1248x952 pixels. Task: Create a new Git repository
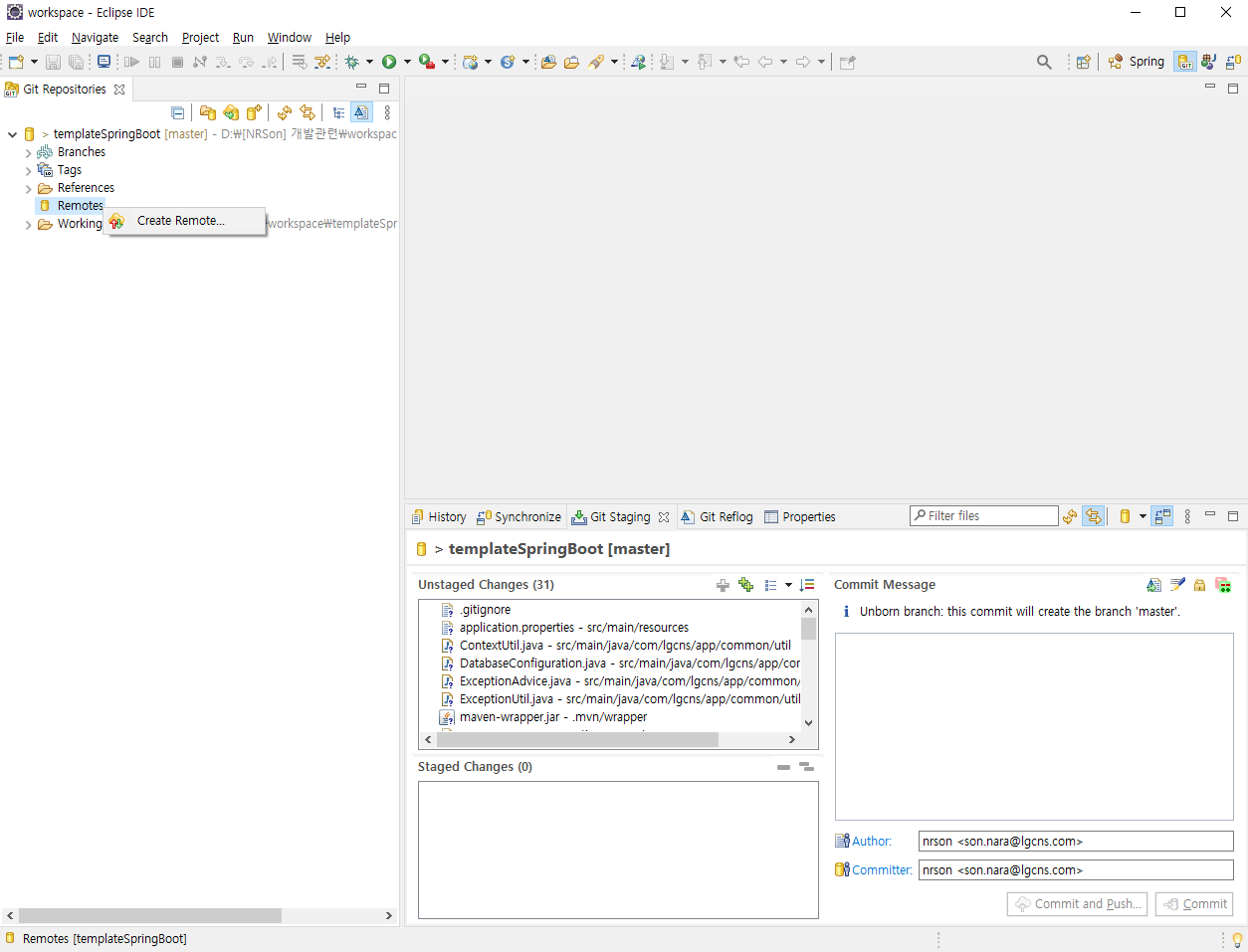click(255, 111)
